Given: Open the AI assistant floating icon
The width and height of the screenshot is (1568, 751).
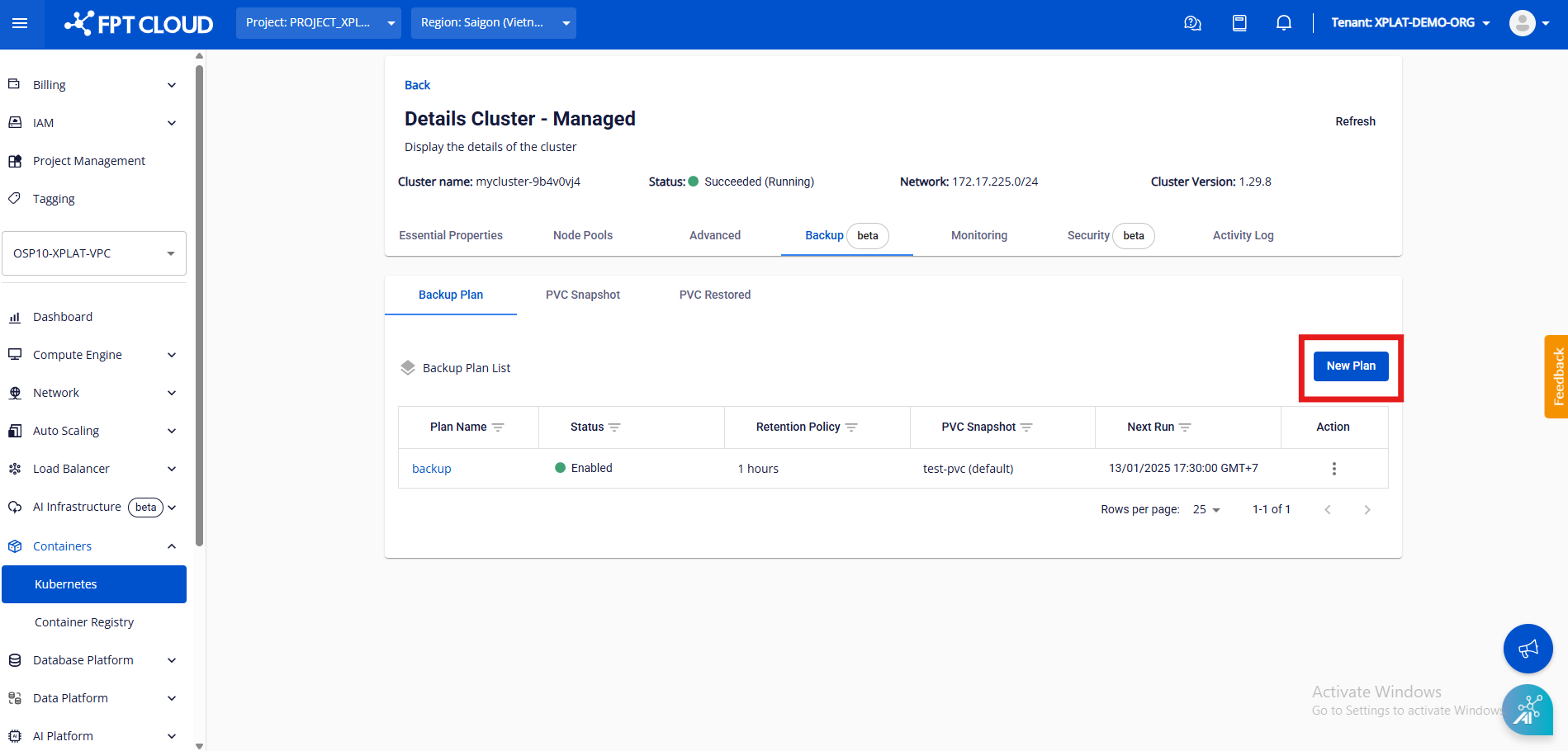Looking at the screenshot, I should [x=1528, y=710].
